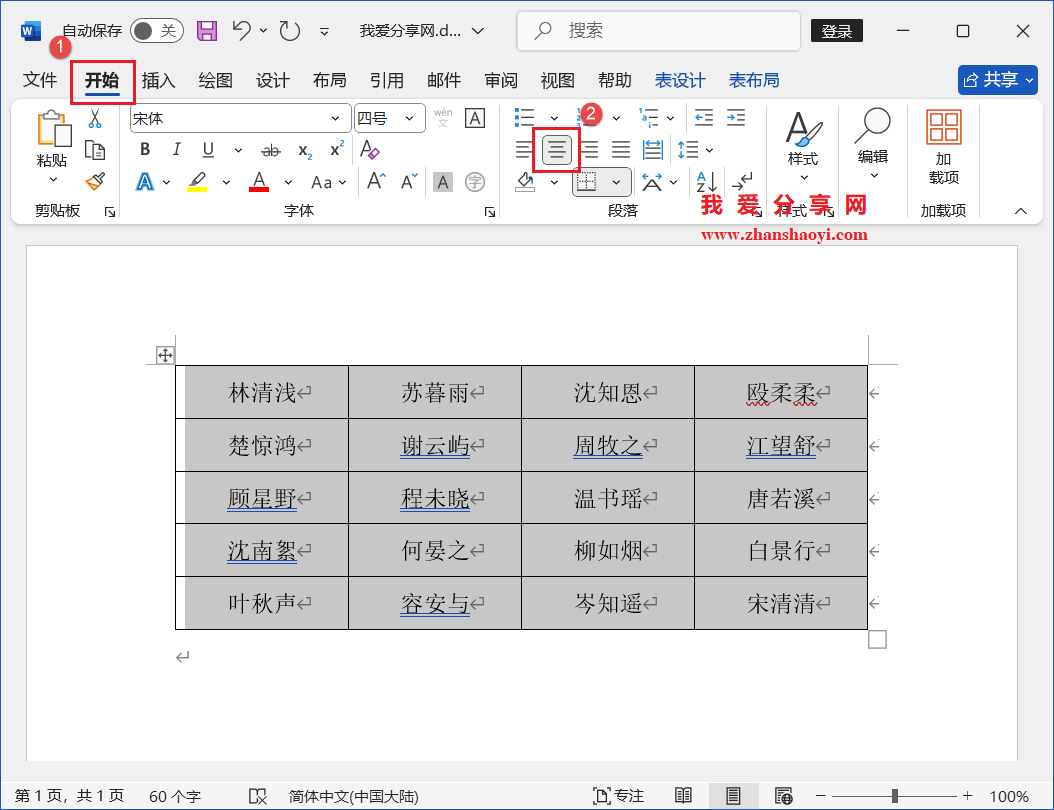The height and width of the screenshot is (810, 1054).
Task: Click the 共享 share button
Action: [x=998, y=80]
